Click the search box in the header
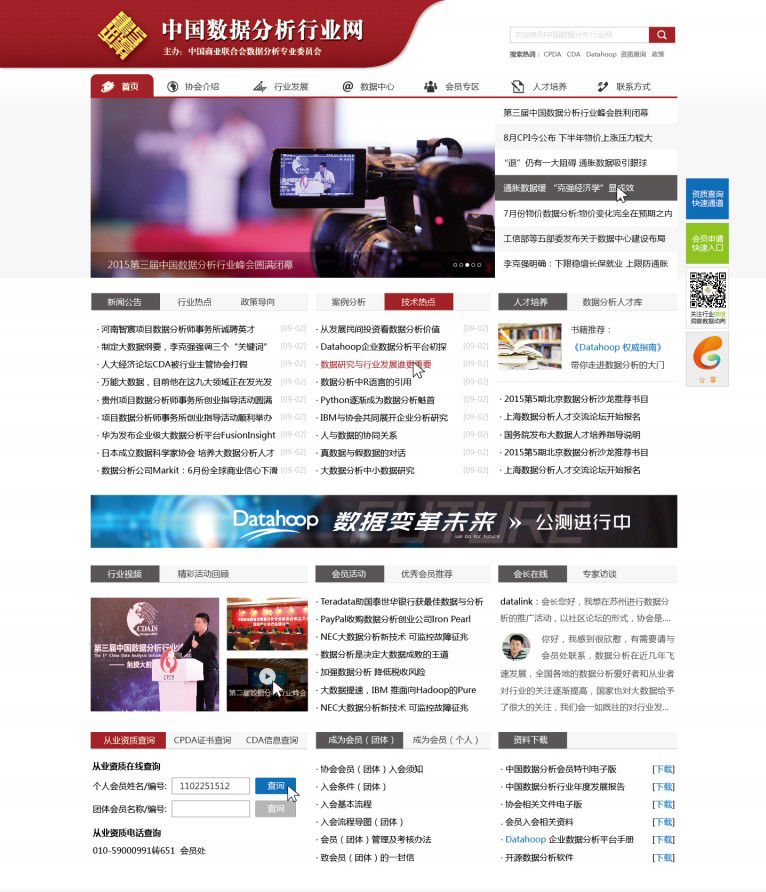This screenshot has width=766, height=892. coord(579,35)
